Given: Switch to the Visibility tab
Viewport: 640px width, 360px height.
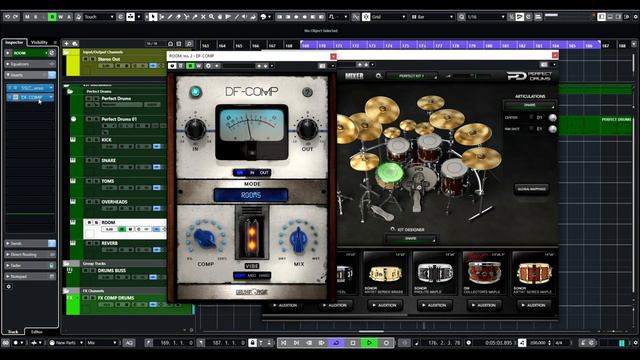Looking at the screenshot, I should pos(39,42).
